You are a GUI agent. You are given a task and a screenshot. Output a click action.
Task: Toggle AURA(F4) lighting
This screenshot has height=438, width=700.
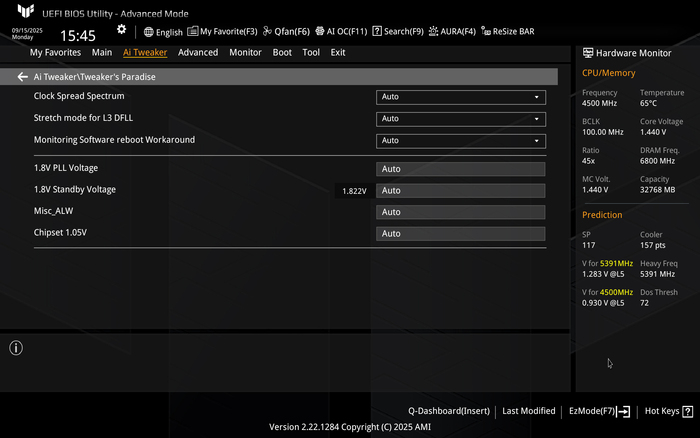tap(452, 32)
